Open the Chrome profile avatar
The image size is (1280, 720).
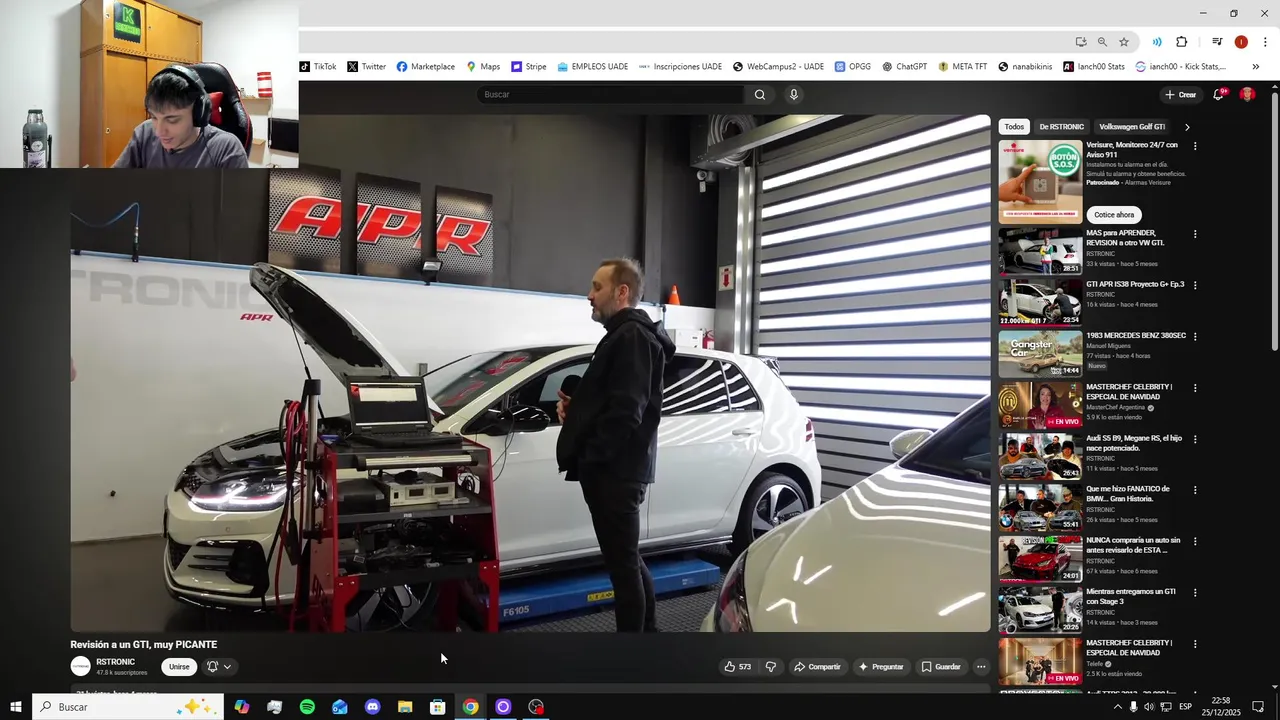[x=1241, y=42]
